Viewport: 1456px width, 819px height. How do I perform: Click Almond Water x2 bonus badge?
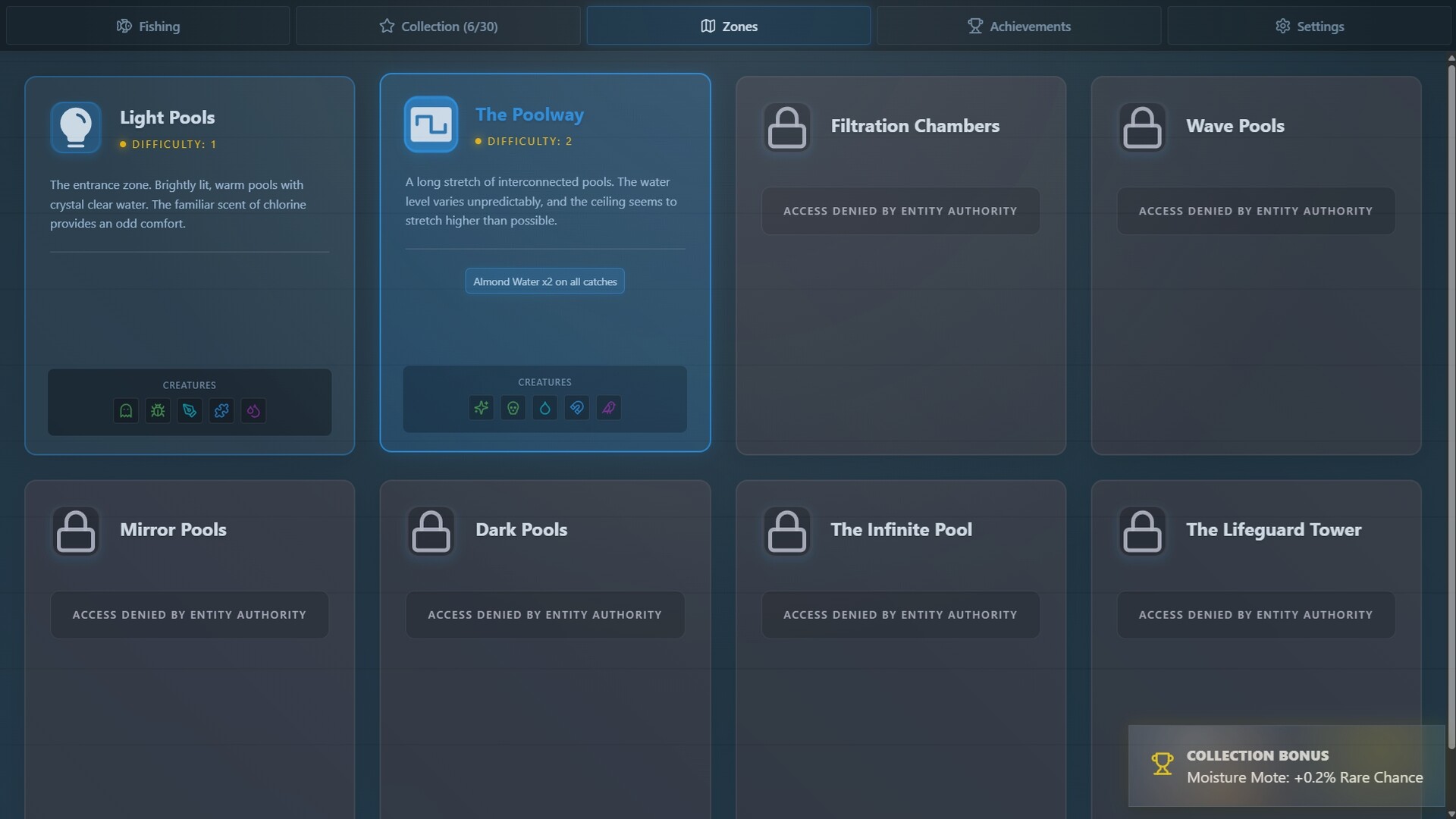click(544, 281)
